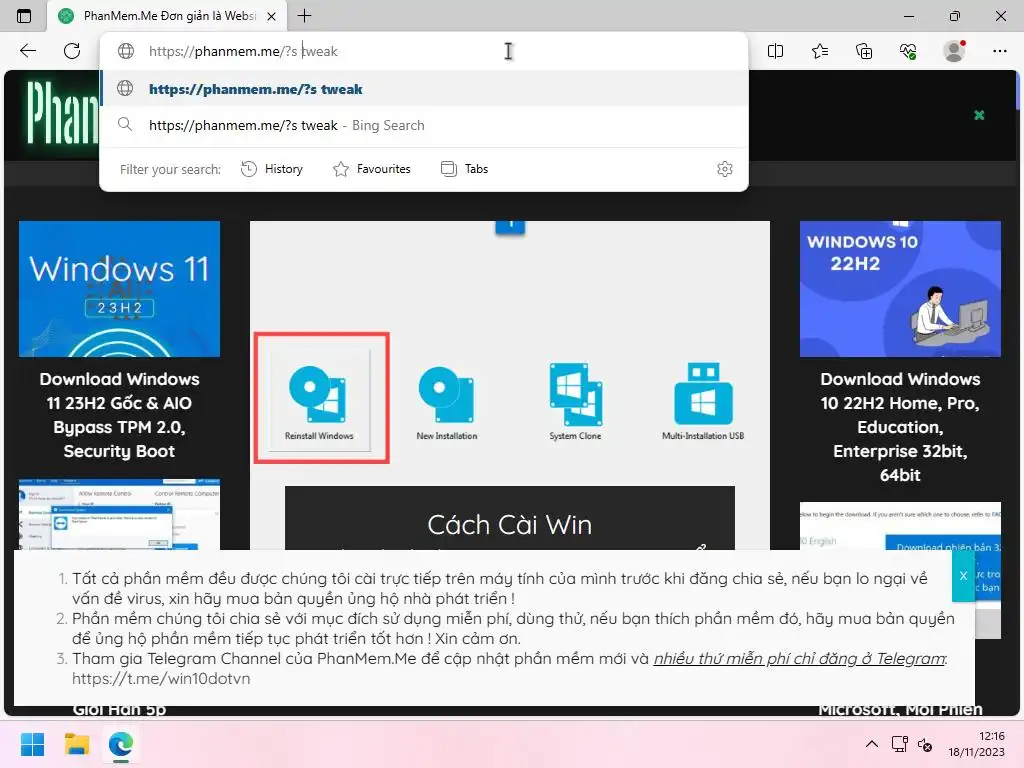
Task: Choose the Bing Search suggestion row
Action: (x=424, y=125)
